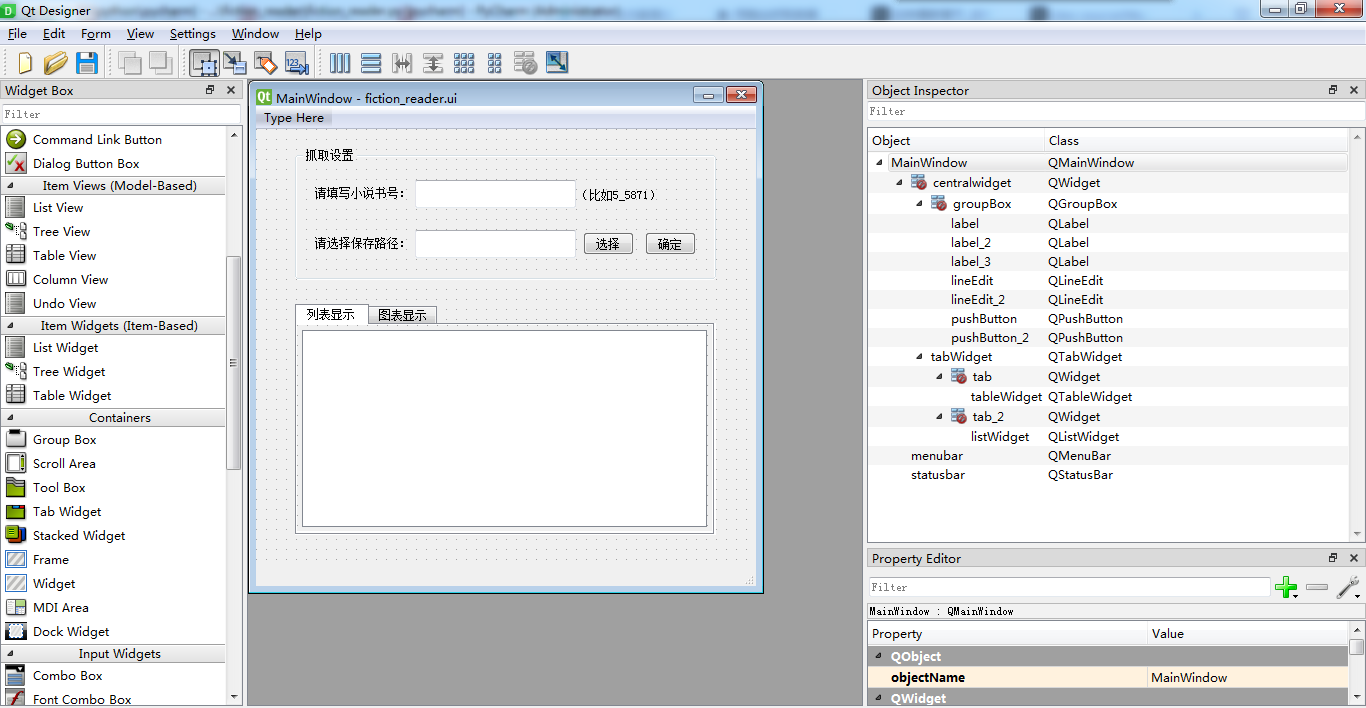The height and width of the screenshot is (708, 1366).
Task: Collapse the tab_2 tree node
Action: pyautogui.click(x=939, y=416)
